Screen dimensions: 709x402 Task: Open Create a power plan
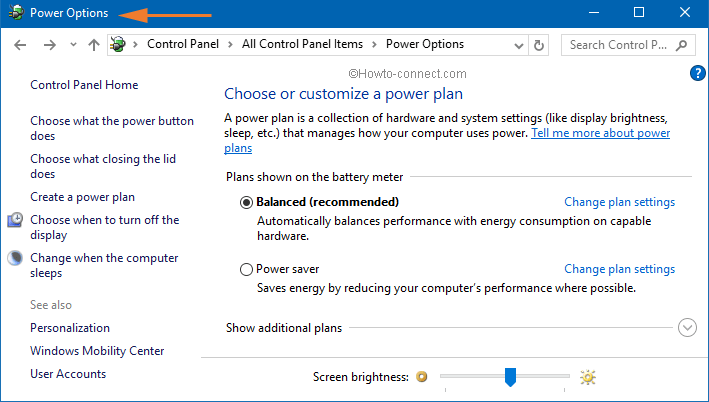(x=82, y=197)
